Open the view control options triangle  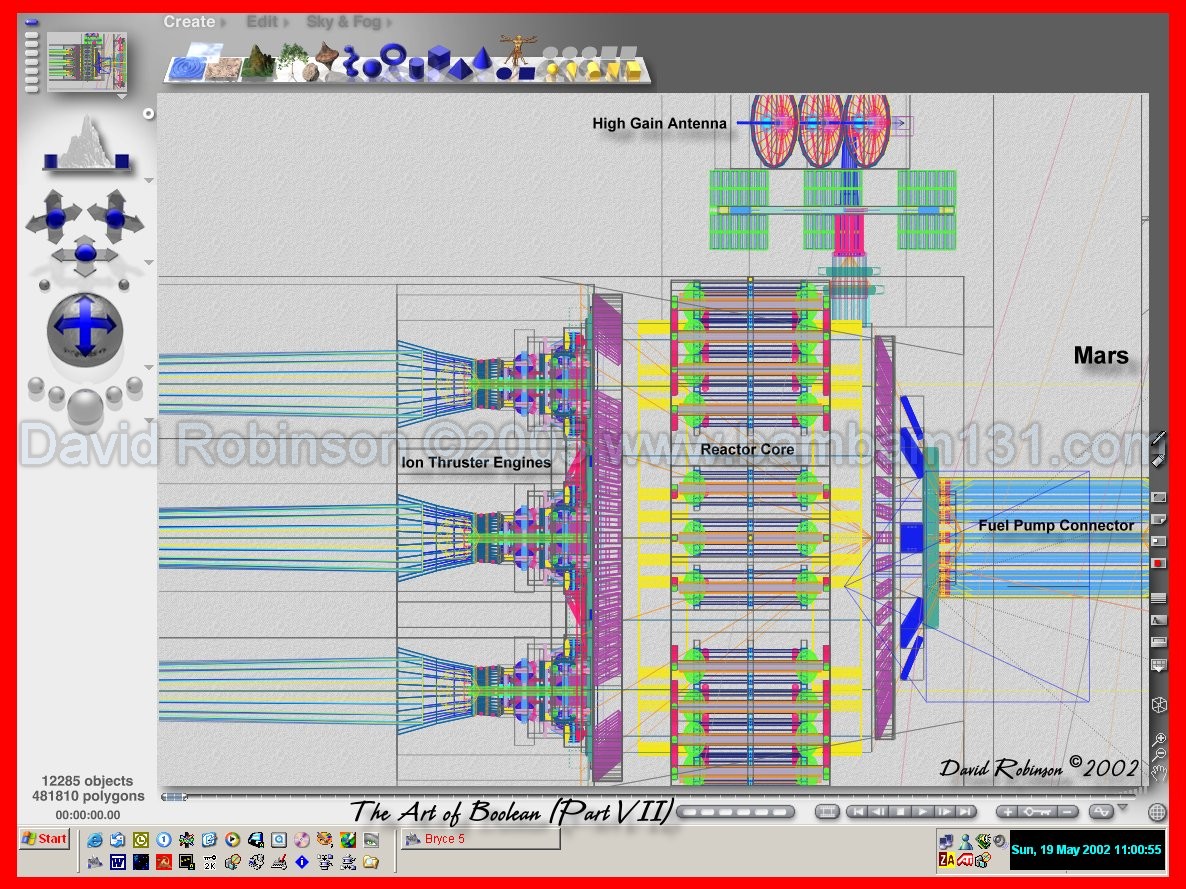[148, 180]
